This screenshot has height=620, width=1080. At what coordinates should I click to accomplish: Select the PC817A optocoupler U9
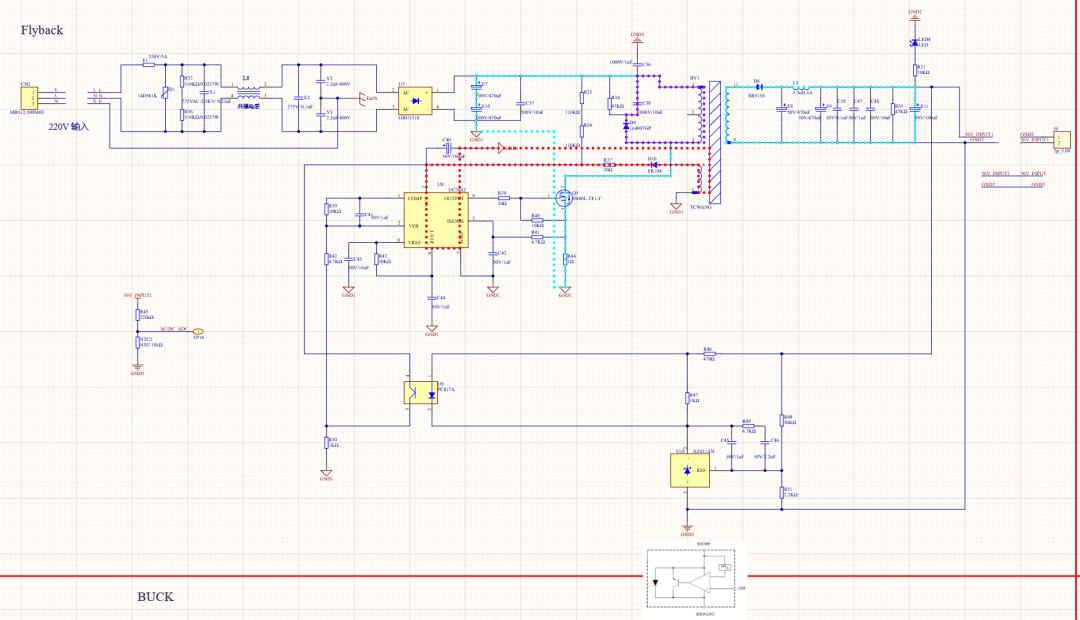[x=421, y=392]
